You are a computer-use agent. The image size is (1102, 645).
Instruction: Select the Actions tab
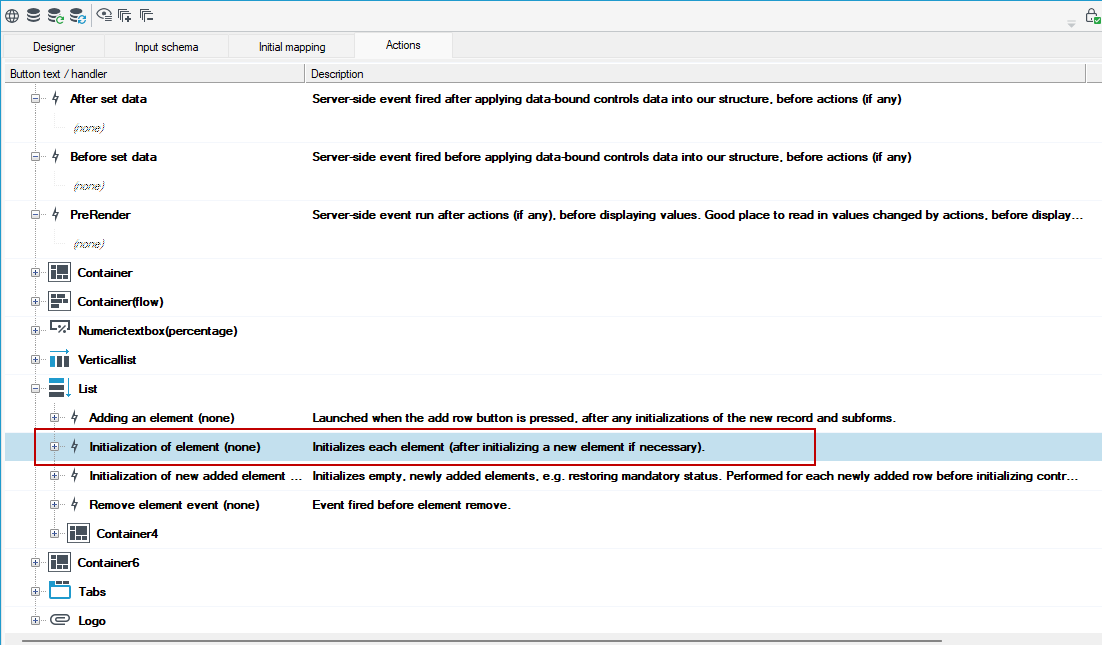tap(403, 45)
